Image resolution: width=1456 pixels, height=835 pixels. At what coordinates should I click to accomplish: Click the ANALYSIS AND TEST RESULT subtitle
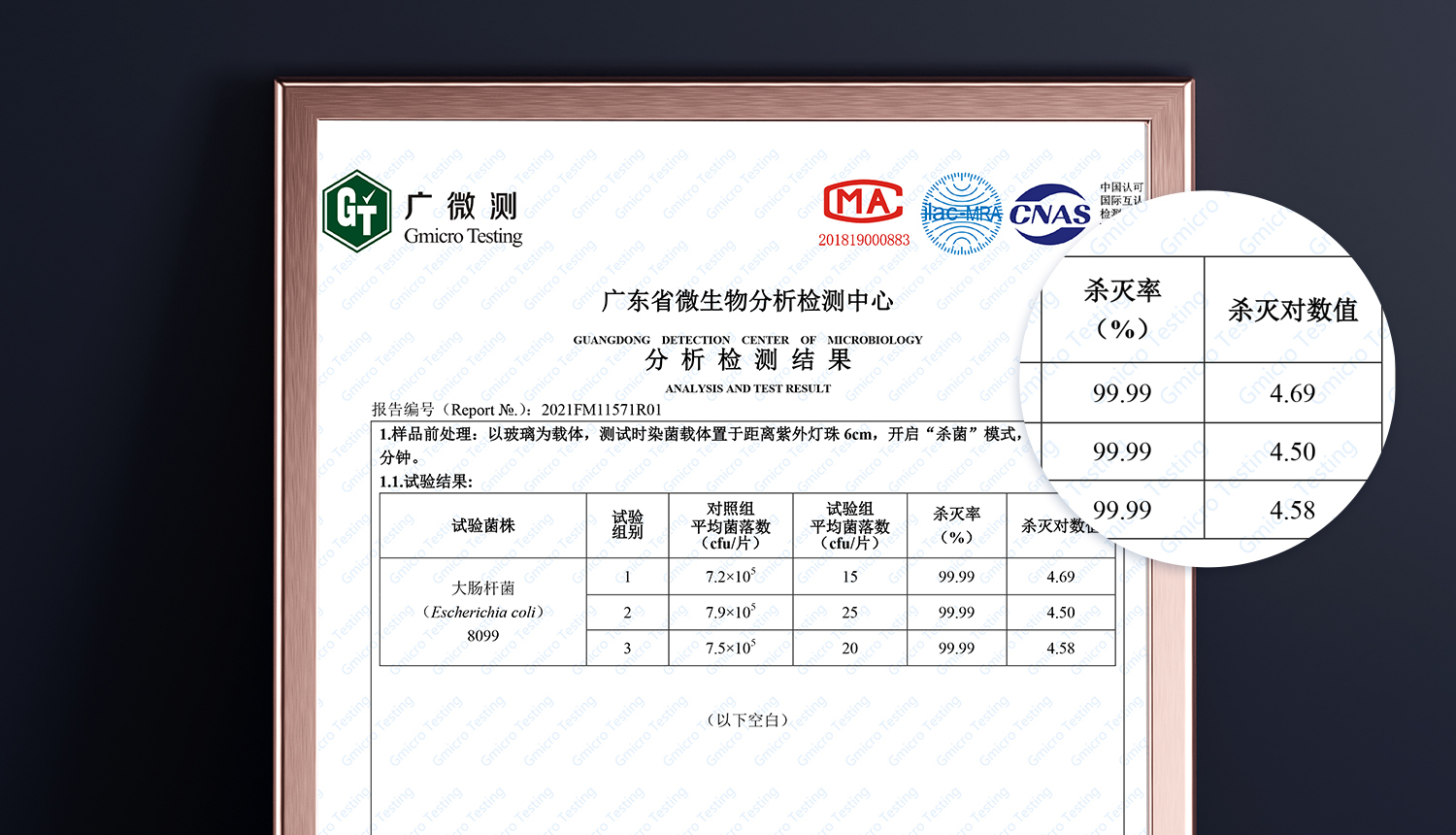coord(747,388)
